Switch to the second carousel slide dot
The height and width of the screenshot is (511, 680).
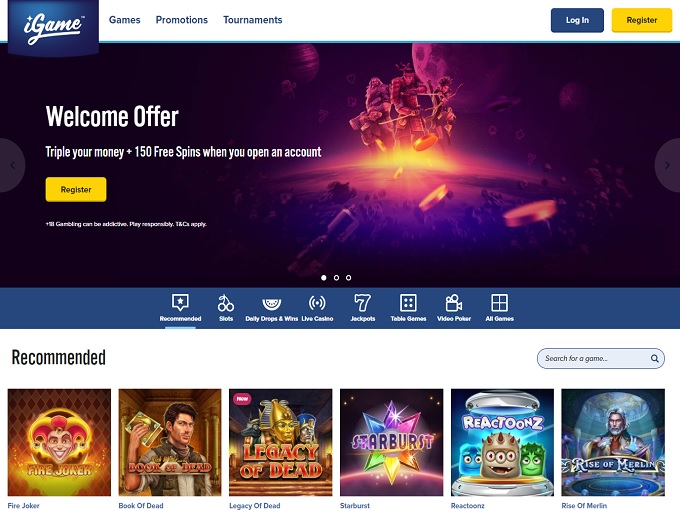[336, 278]
